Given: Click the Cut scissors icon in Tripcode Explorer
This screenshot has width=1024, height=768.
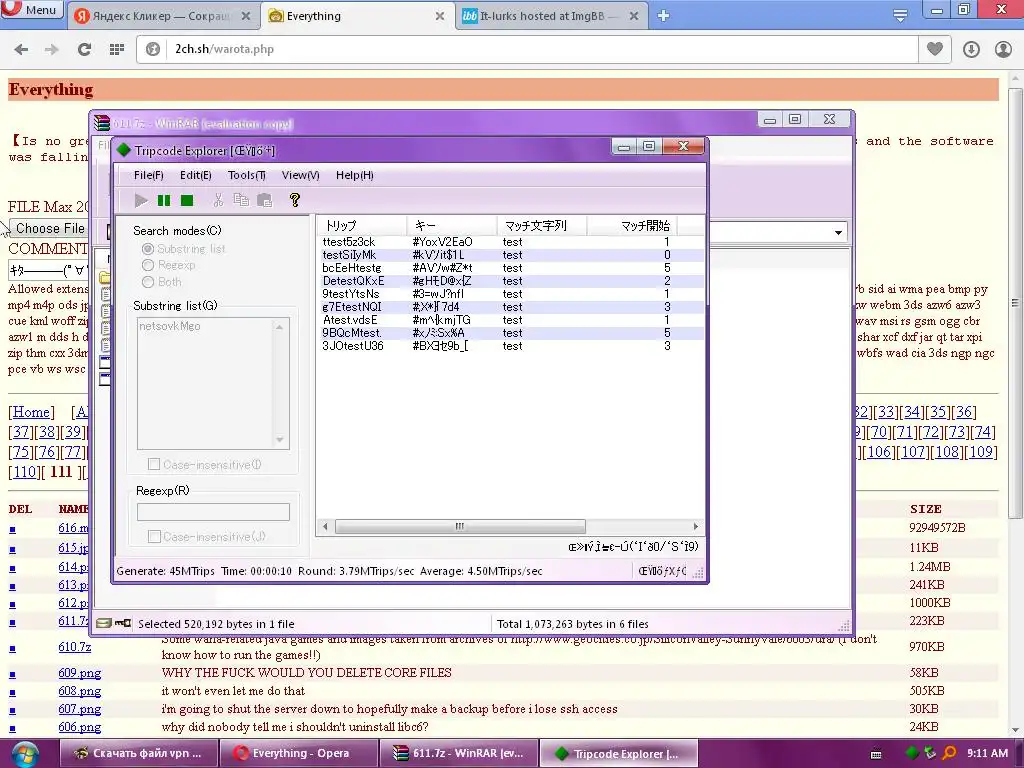Looking at the screenshot, I should [218, 200].
